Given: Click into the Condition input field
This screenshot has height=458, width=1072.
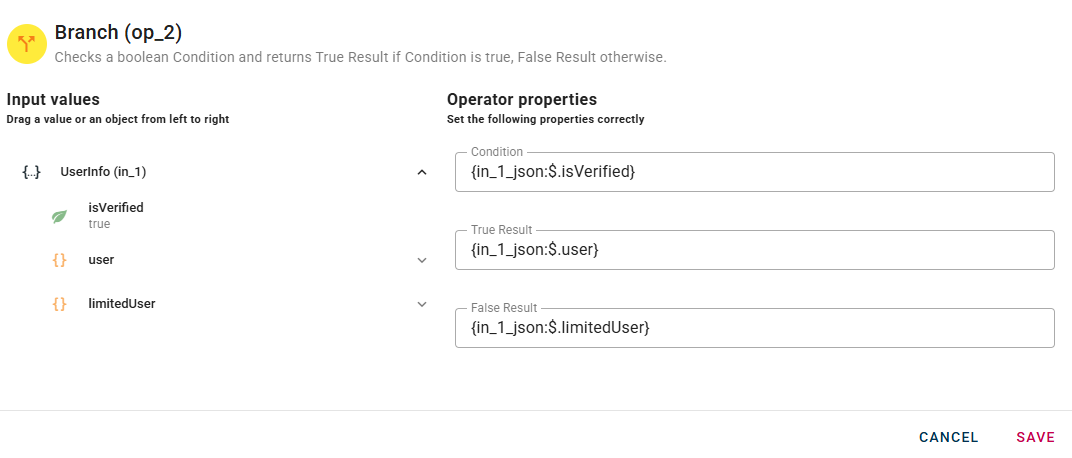Looking at the screenshot, I should tap(754, 172).
